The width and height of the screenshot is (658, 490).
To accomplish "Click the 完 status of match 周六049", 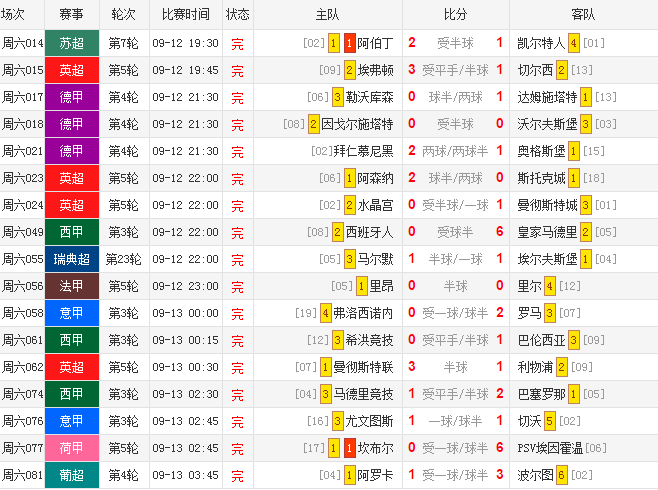I will [x=238, y=232].
